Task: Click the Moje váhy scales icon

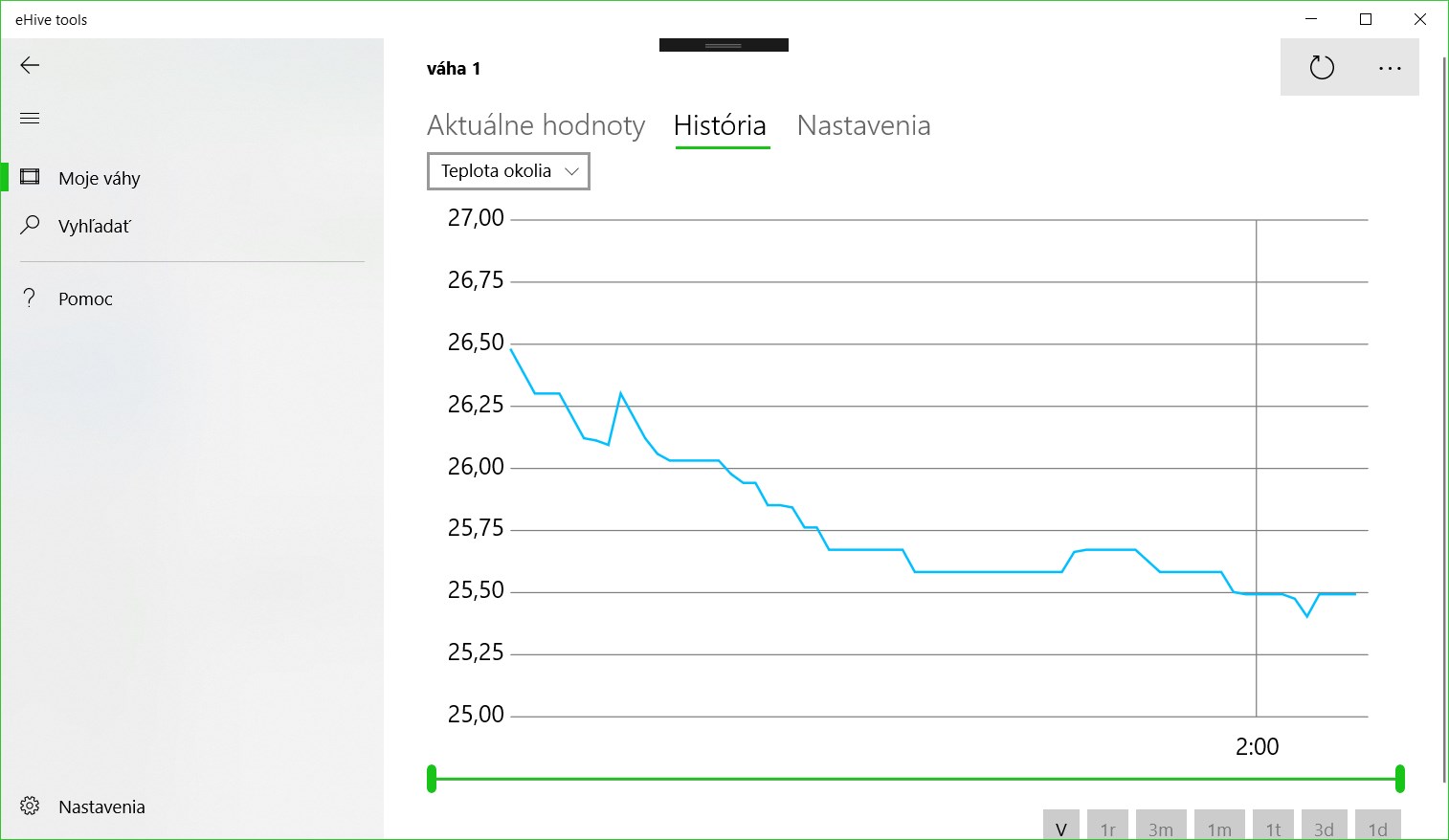Action: point(30,178)
